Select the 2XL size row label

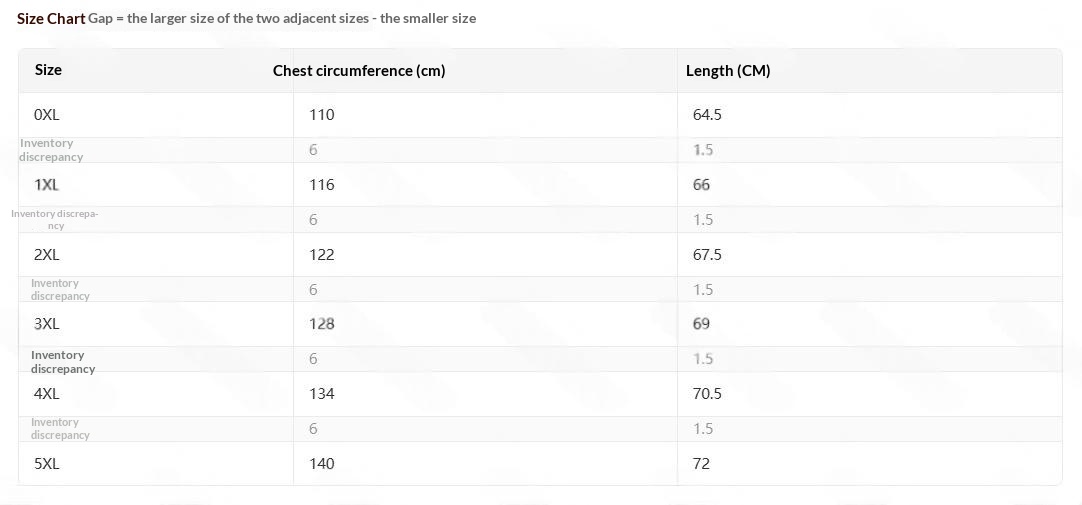47,255
